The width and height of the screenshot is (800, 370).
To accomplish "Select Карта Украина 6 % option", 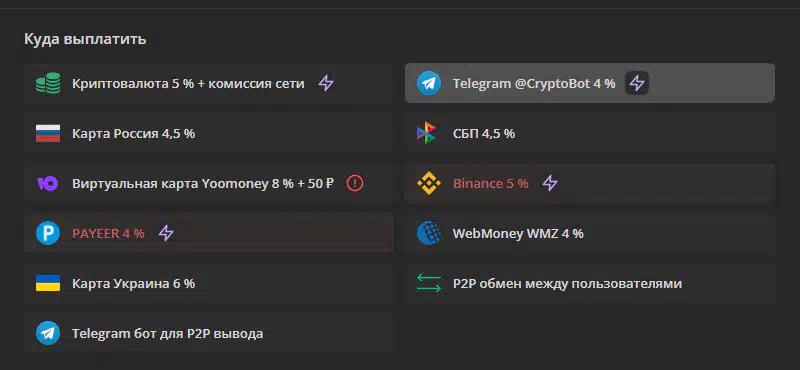I will coord(209,284).
